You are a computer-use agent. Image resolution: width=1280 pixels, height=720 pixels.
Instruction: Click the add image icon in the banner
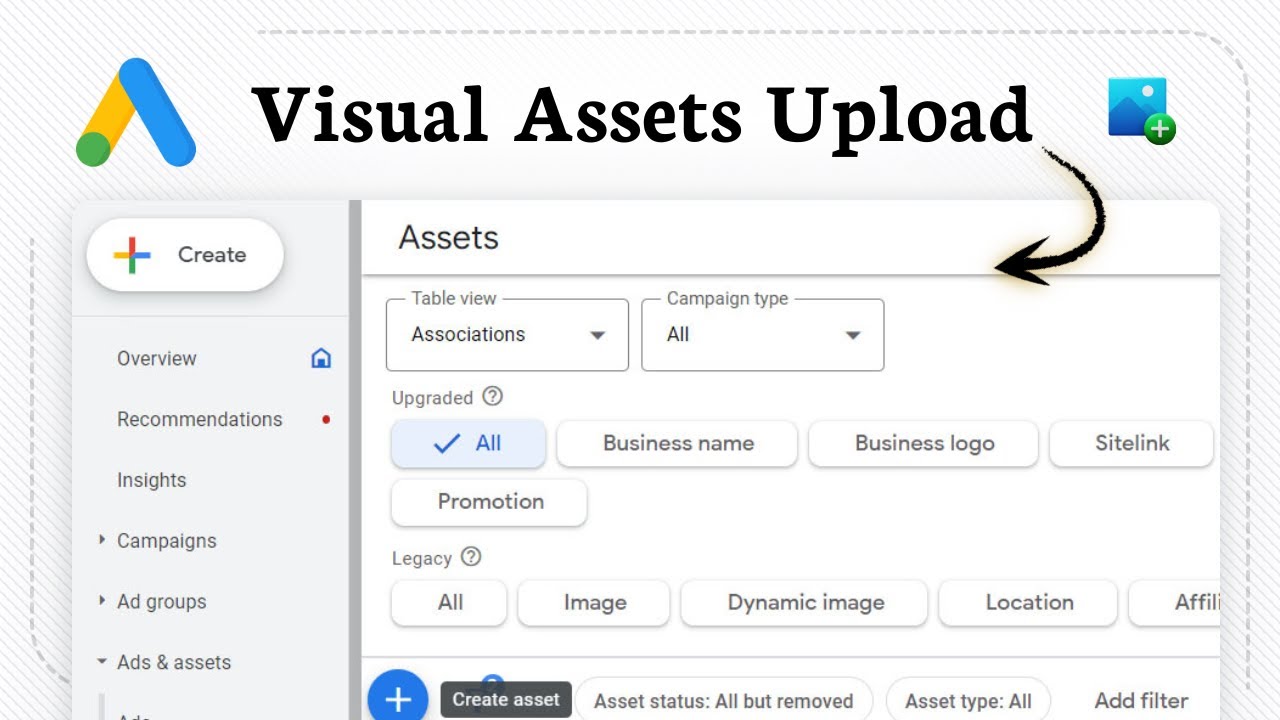click(x=1141, y=110)
